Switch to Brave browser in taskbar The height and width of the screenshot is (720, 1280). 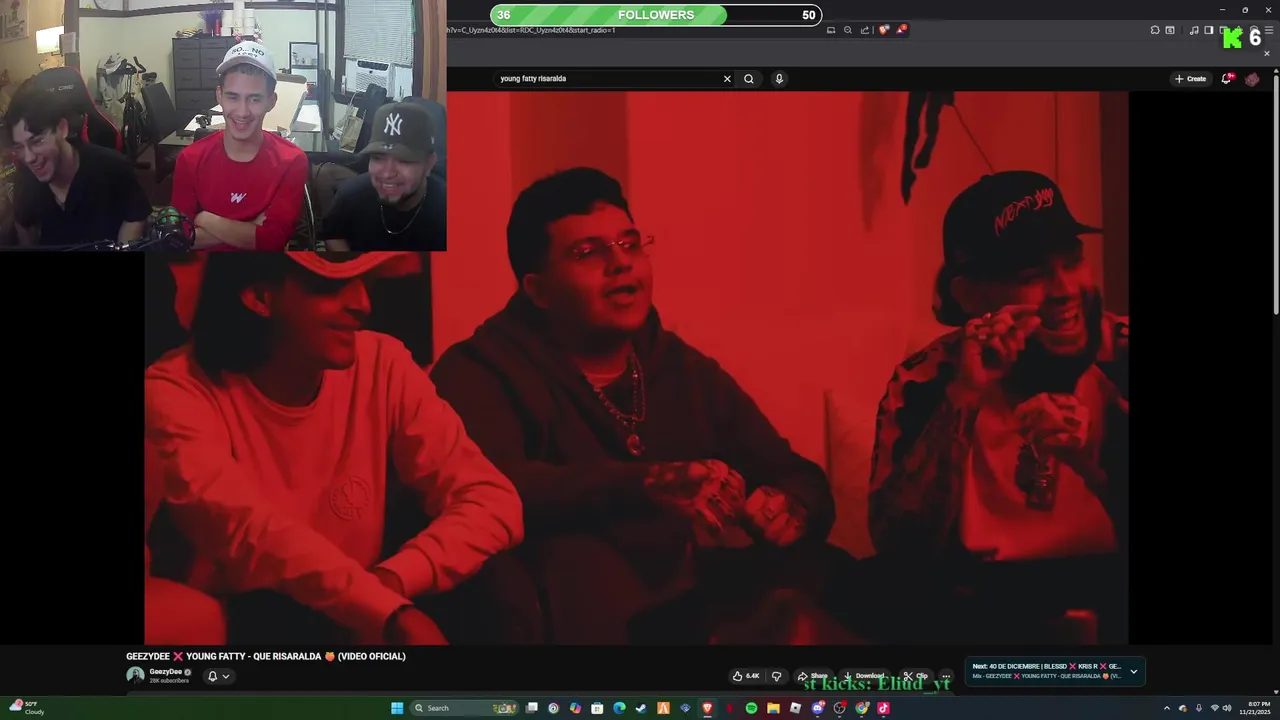pyautogui.click(x=707, y=708)
